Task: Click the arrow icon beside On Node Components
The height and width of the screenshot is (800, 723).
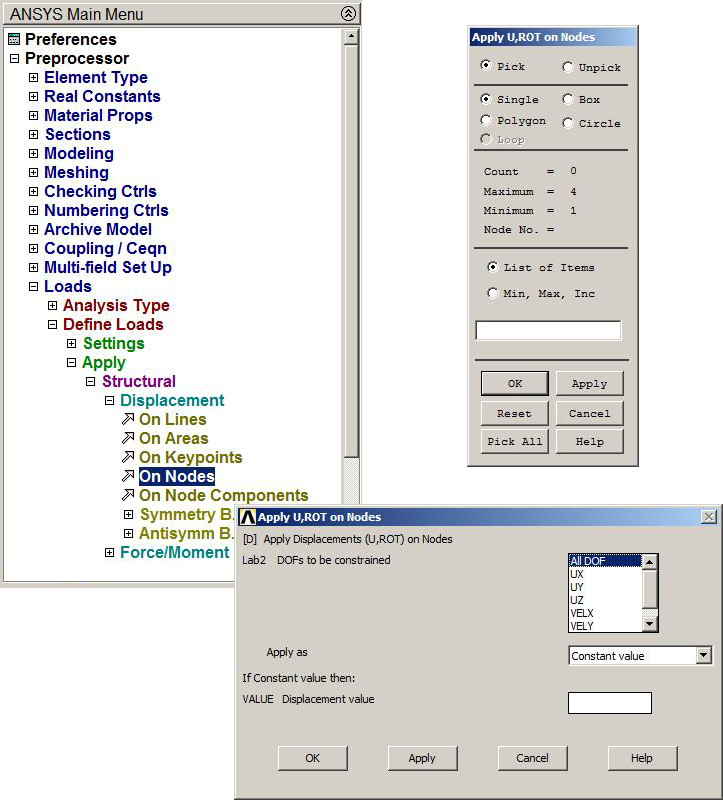Action: pyautogui.click(x=127, y=495)
